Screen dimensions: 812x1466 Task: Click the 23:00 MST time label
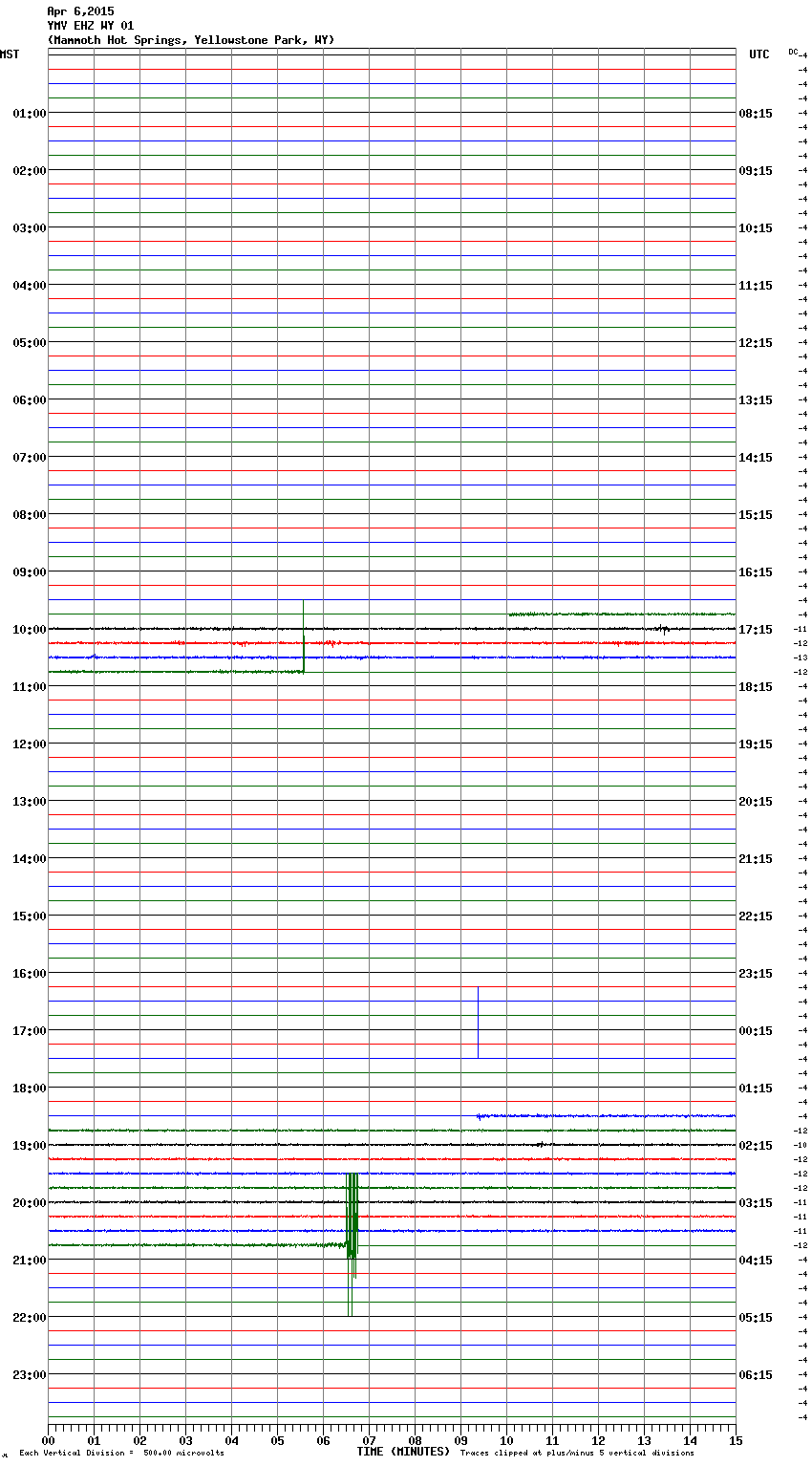click(x=29, y=1374)
